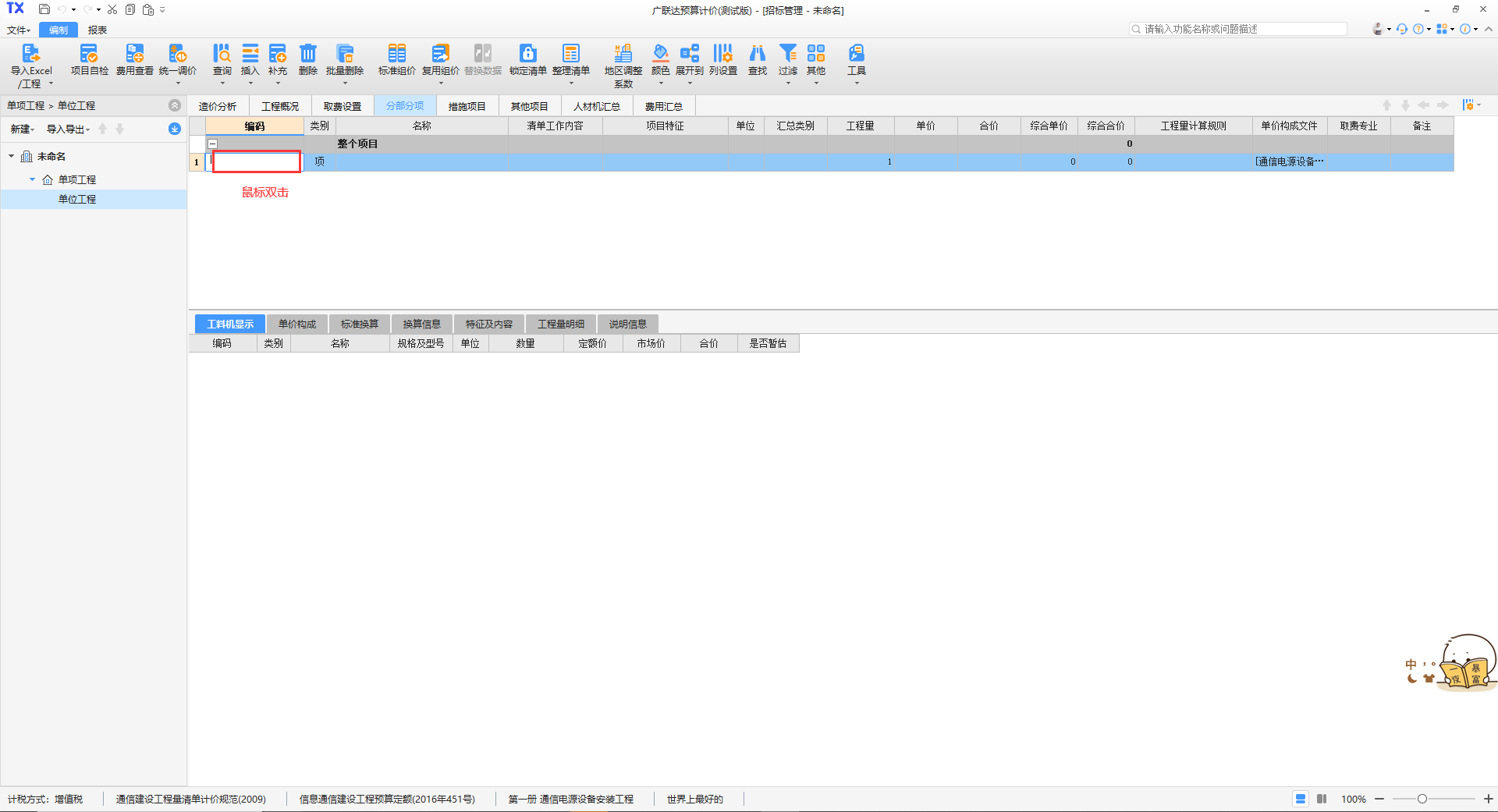
Task: Click the search box for function names
Action: 1241,29
